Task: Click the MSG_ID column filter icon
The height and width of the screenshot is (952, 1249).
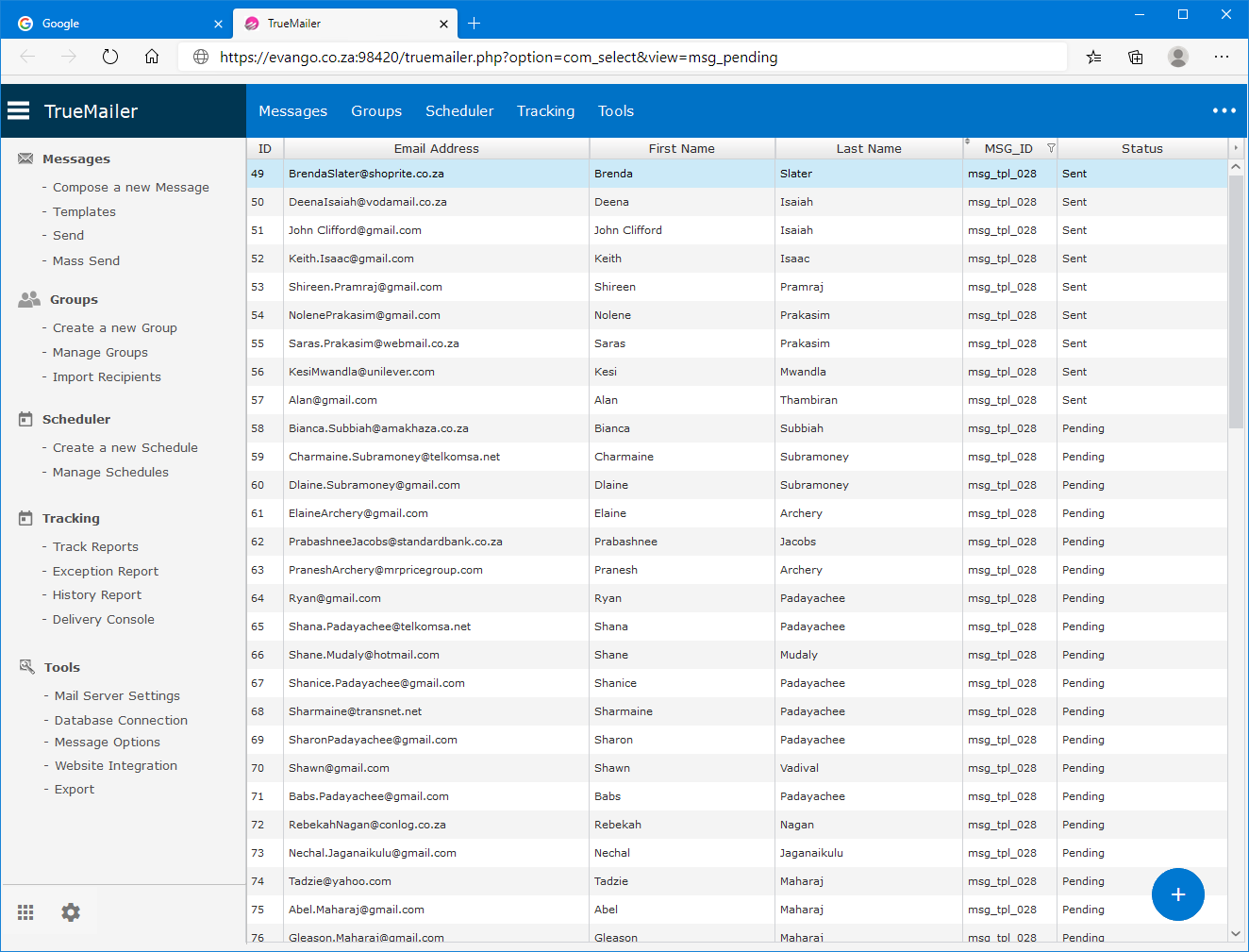Action: pos(1051,149)
